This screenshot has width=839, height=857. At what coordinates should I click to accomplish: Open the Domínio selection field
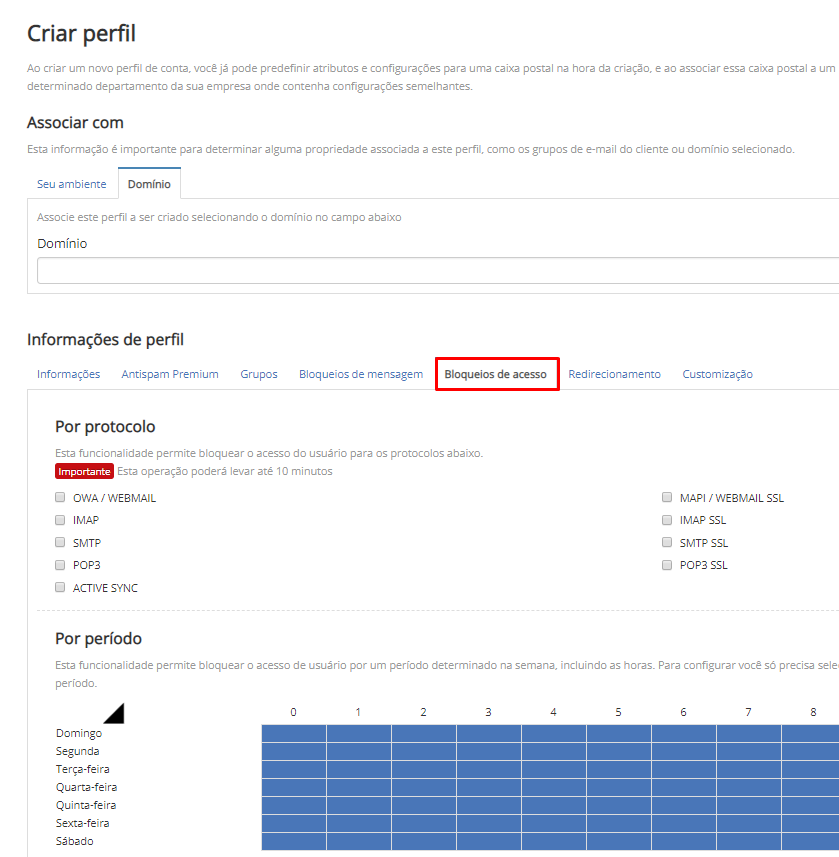click(x=437, y=271)
